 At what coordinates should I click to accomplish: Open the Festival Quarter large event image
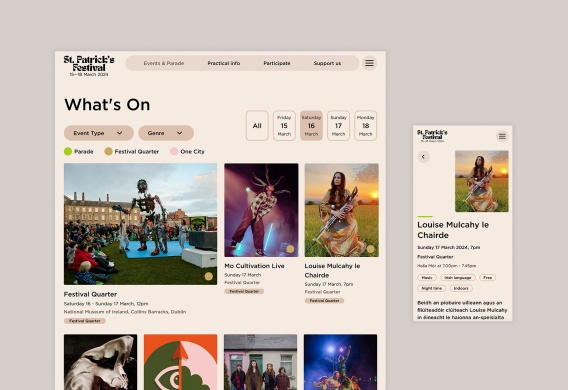(141, 224)
